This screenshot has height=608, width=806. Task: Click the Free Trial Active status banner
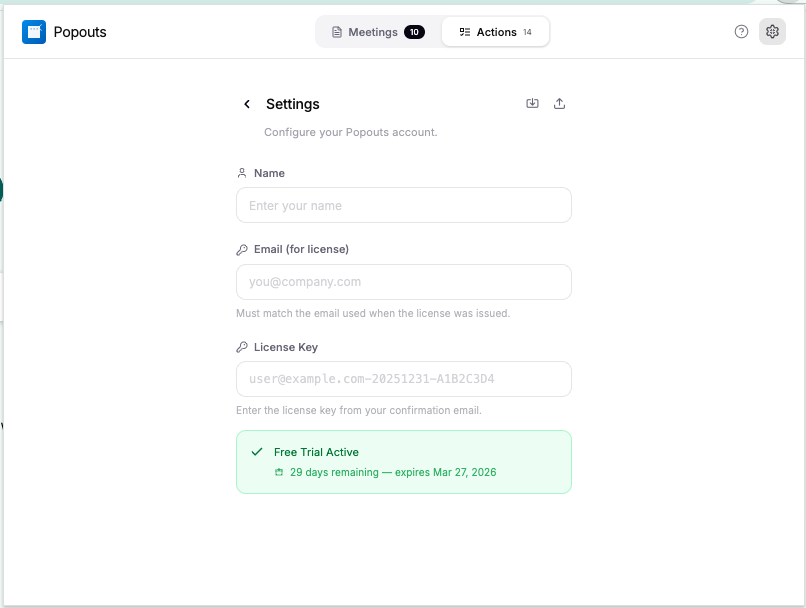click(x=403, y=460)
